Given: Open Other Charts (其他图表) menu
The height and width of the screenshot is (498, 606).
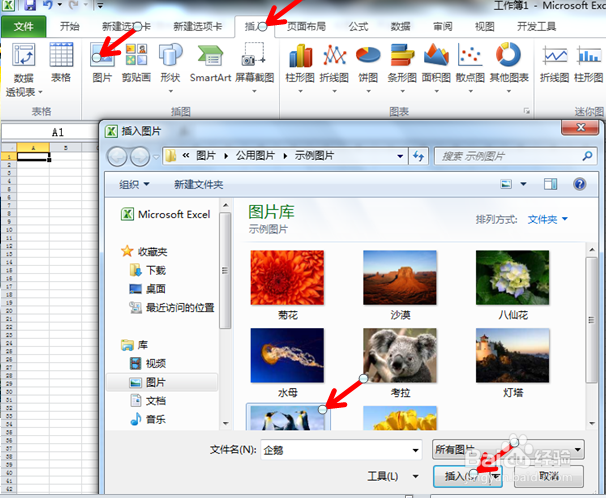Looking at the screenshot, I should click(x=509, y=68).
